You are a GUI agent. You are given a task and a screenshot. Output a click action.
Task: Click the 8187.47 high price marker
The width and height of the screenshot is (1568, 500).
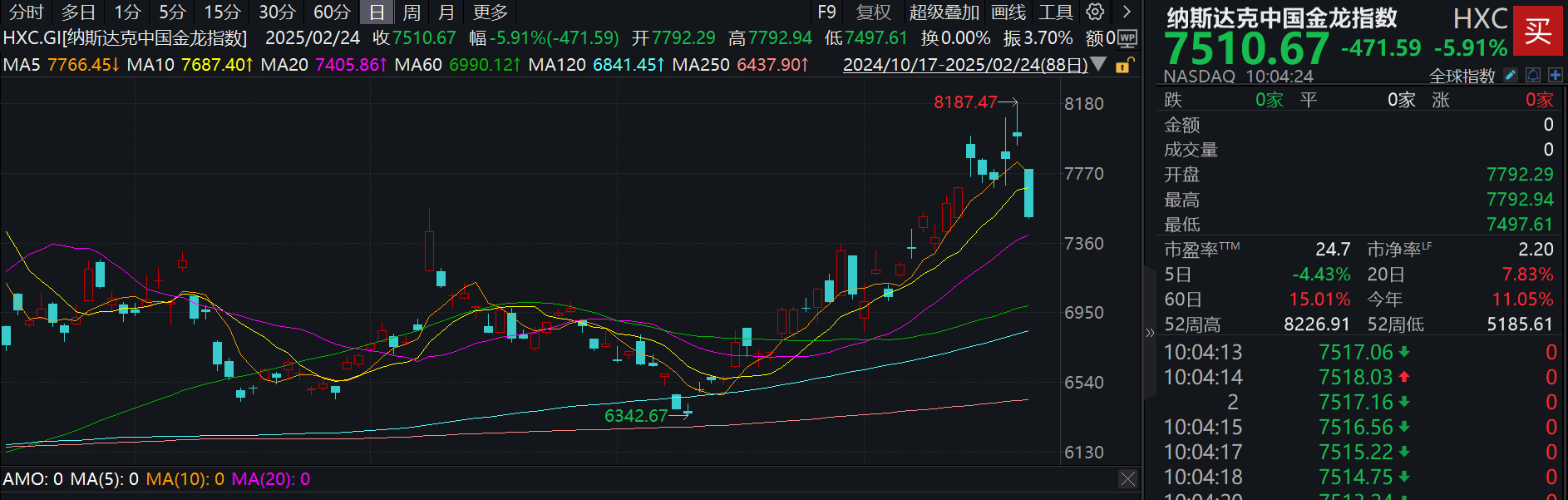tap(965, 101)
